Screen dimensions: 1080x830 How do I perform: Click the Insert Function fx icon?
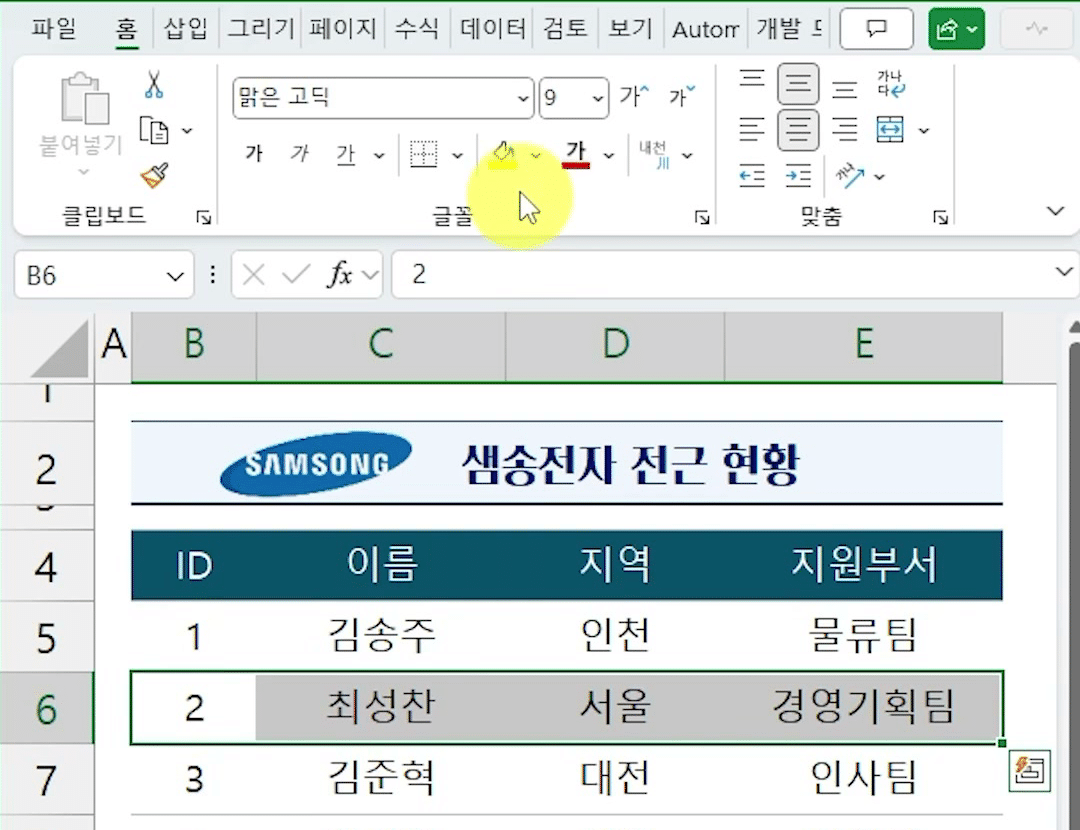pos(340,275)
